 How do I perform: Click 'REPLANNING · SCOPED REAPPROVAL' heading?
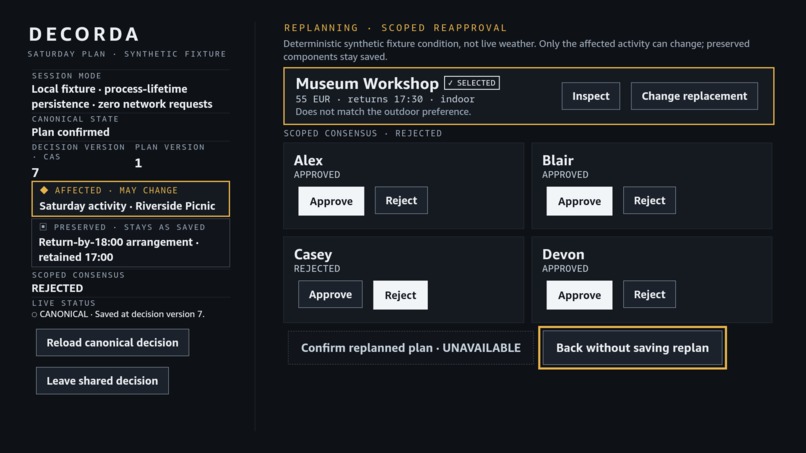pos(395,28)
